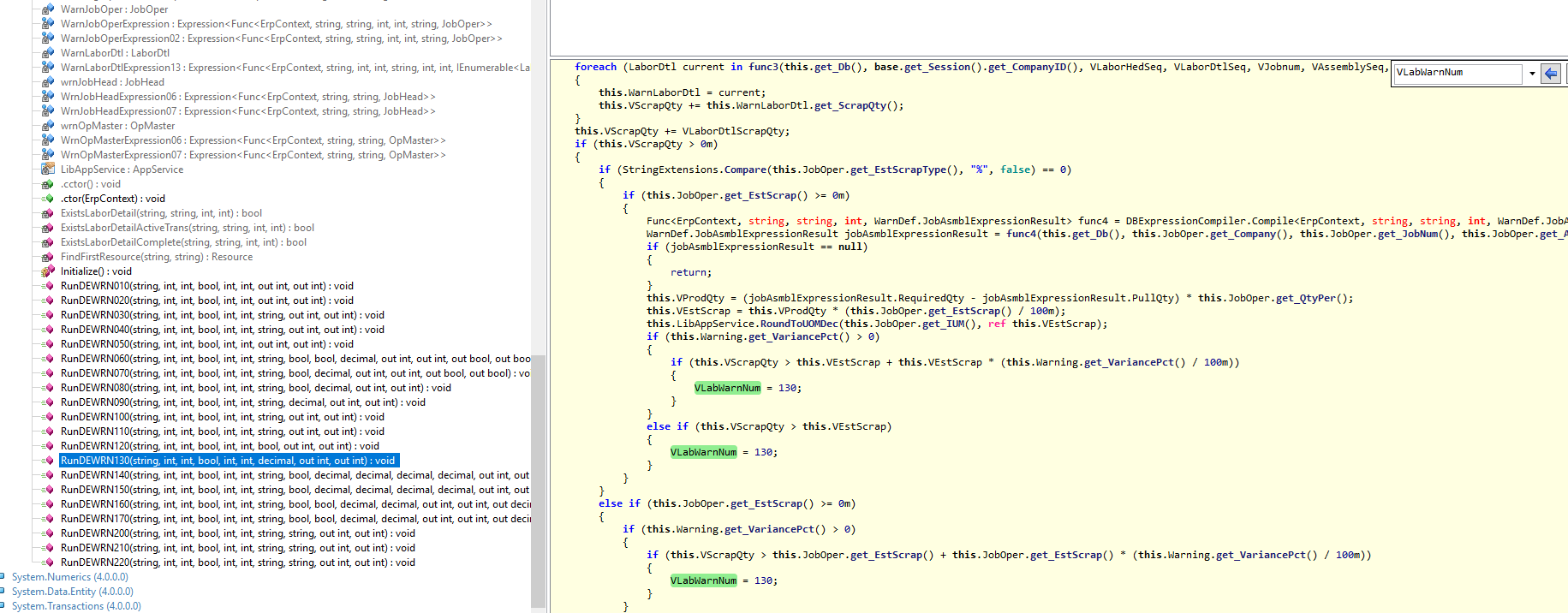Click the Initialize() method icon
Image resolution: width=1568 pixels, height=613 pixels.
point(48,271)
